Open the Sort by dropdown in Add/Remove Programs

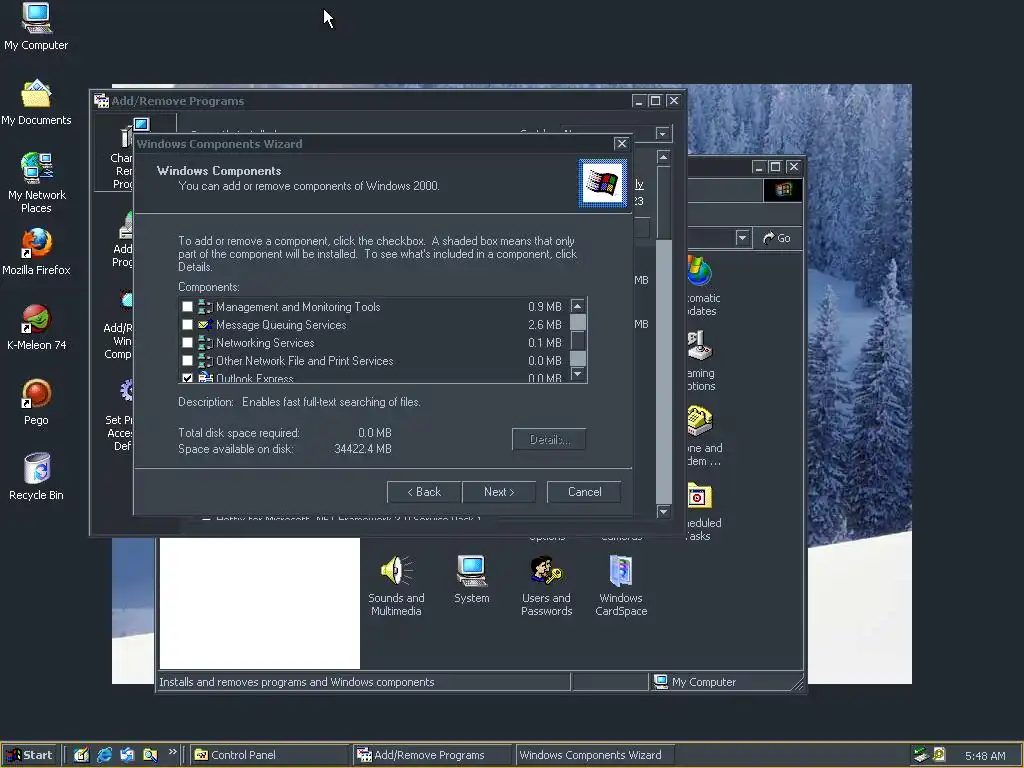[663, 134]
